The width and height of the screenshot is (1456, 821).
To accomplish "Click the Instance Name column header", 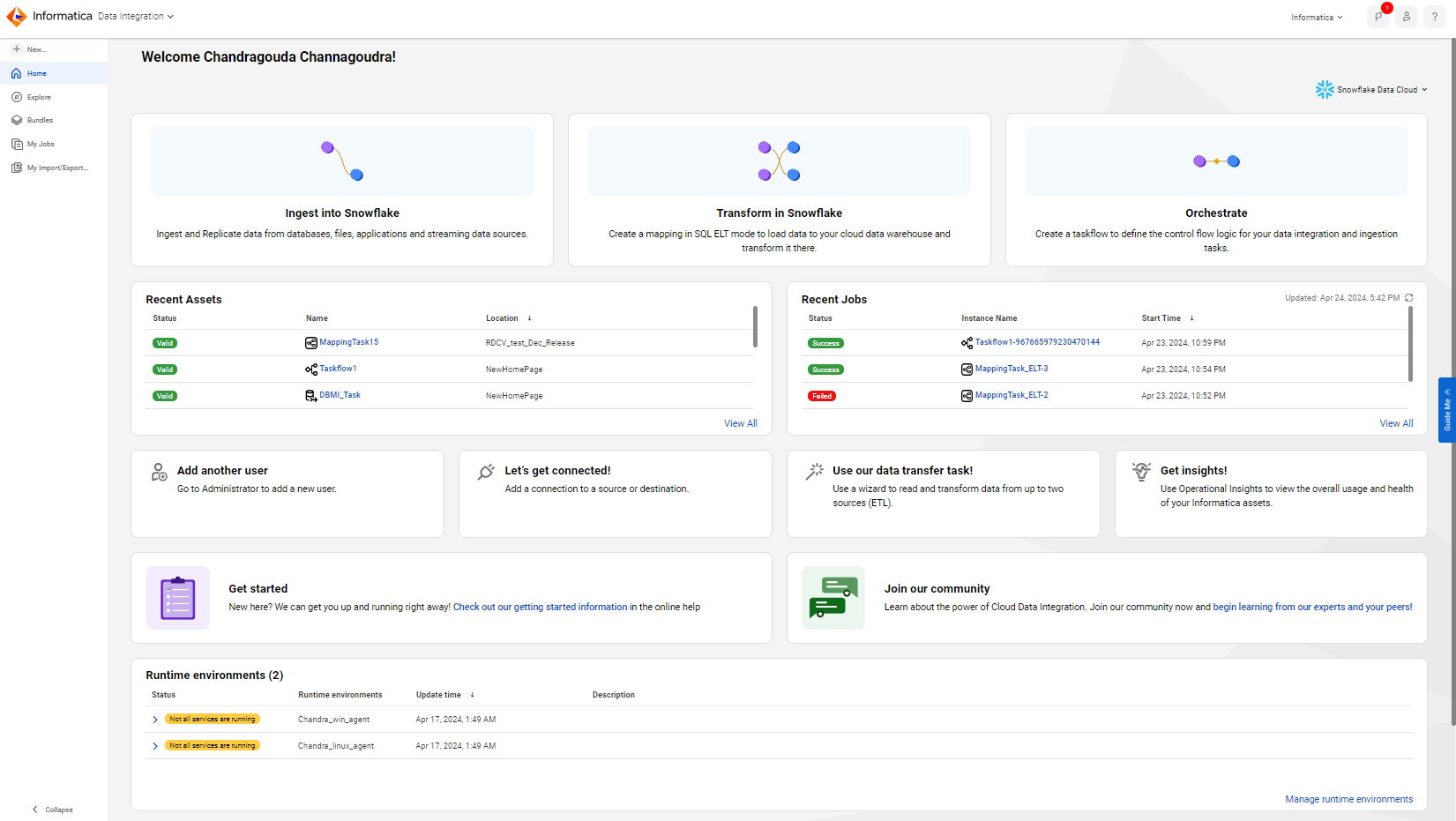I will [x=989, y=318].
